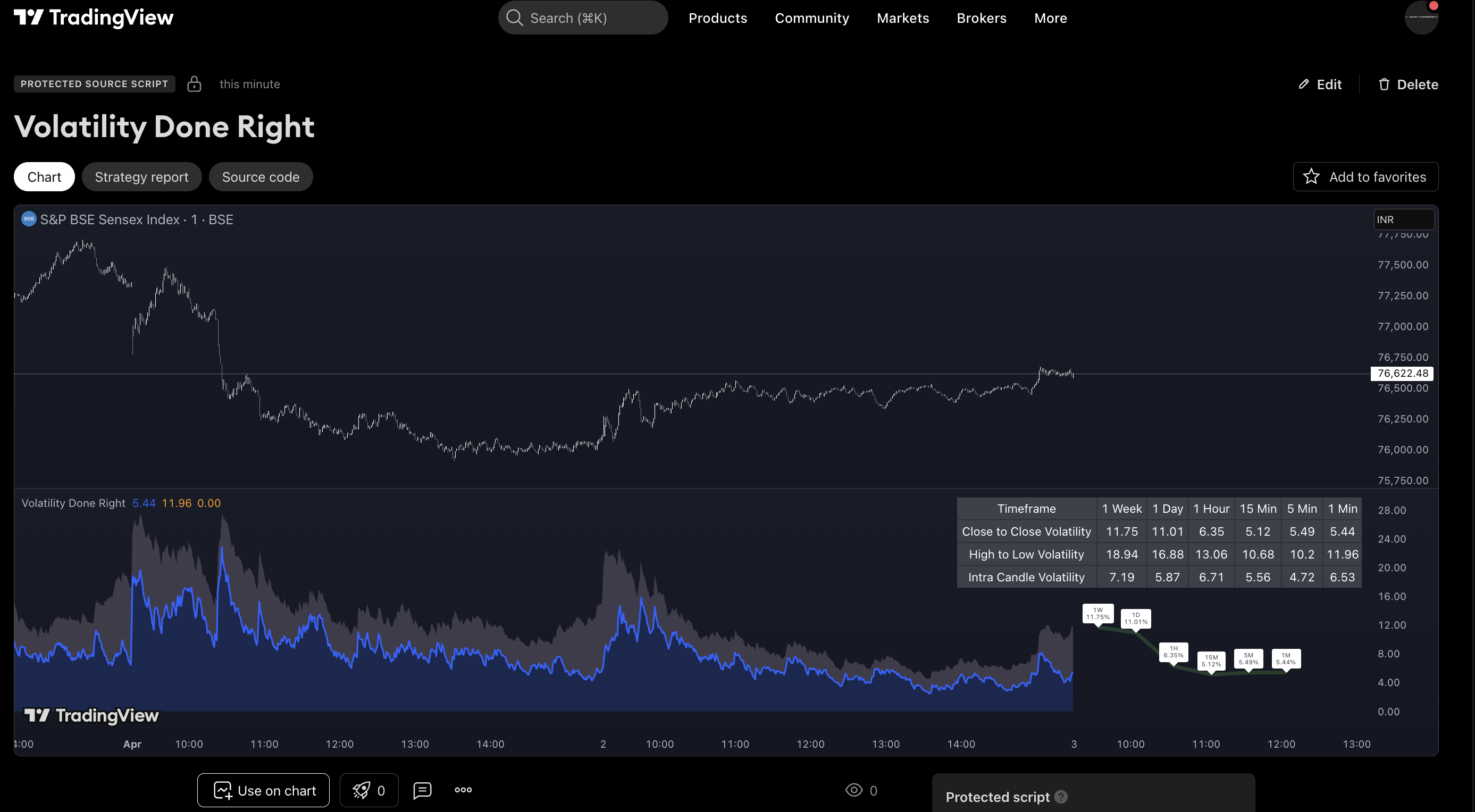Screen dimensions: 1475x812
Task: Open the three-dot options menu
Action: tap(462, 790)
